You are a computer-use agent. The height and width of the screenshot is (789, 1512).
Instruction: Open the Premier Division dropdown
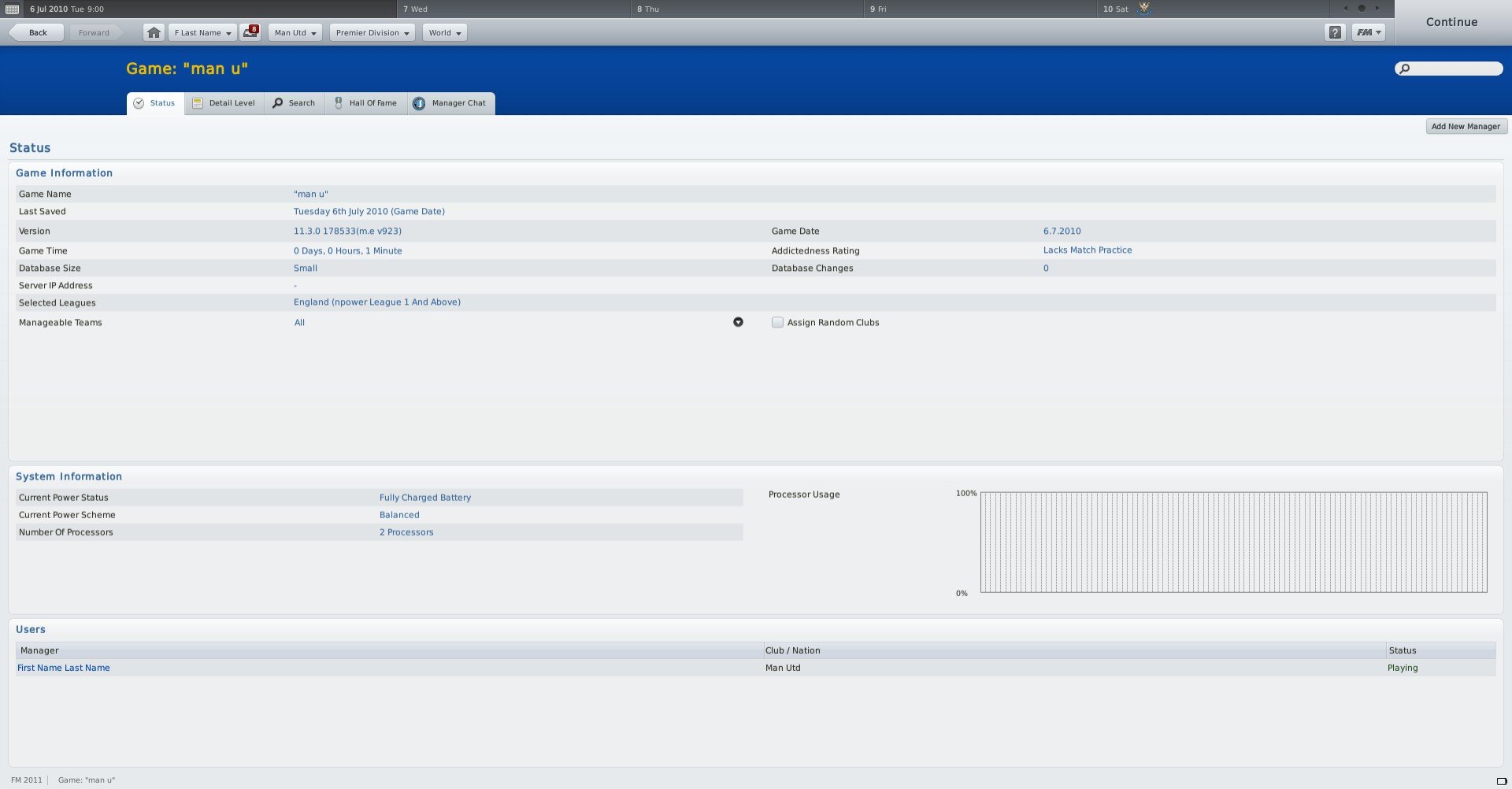(372, 33)
